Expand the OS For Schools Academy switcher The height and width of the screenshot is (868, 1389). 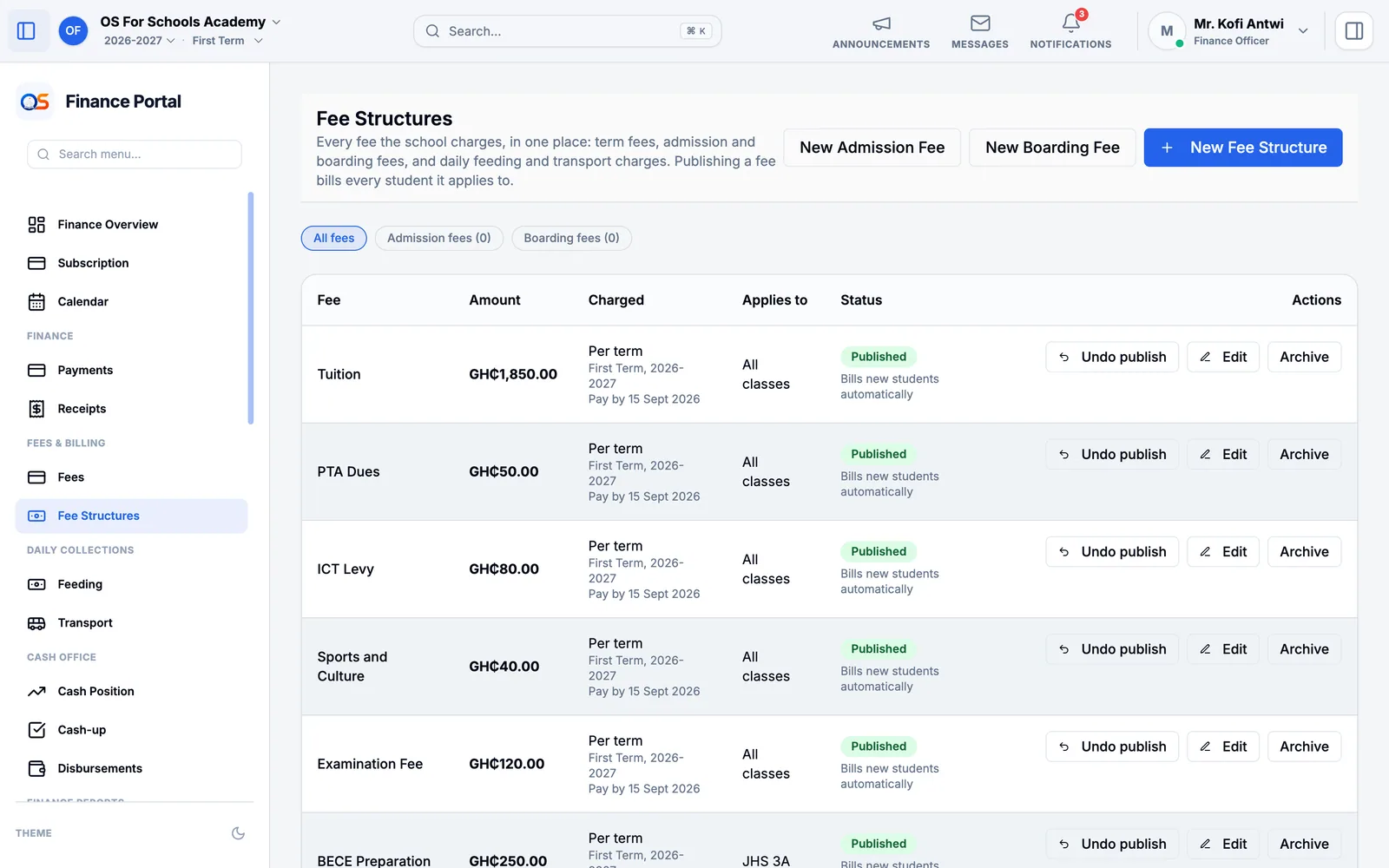click(x=190, y=22)
